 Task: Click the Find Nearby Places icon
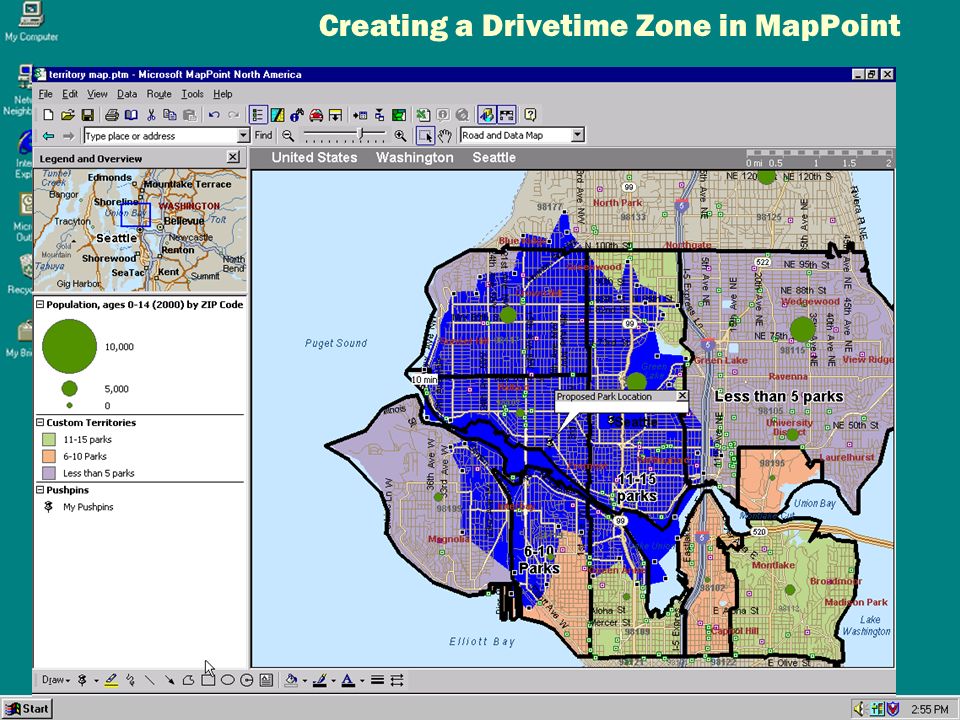click(x=297, y=115)
